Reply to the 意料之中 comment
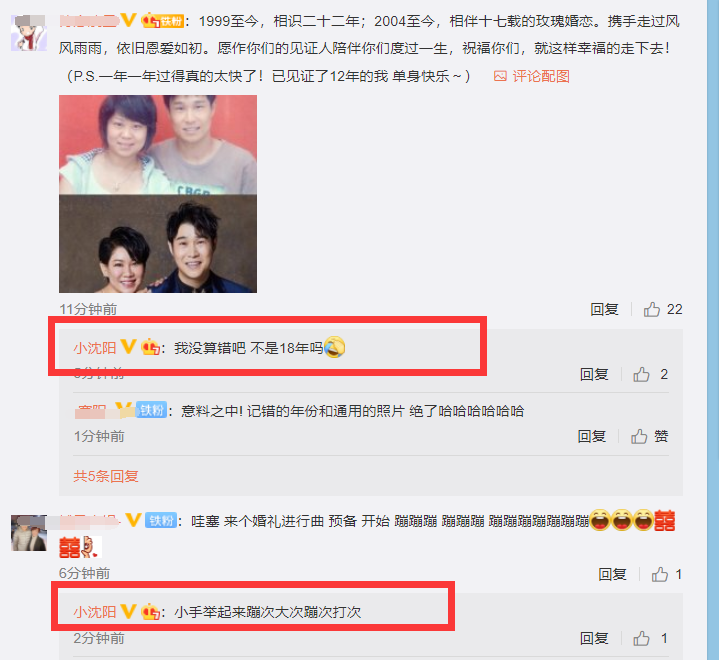719x660 pixels. (x=592, y=436)
